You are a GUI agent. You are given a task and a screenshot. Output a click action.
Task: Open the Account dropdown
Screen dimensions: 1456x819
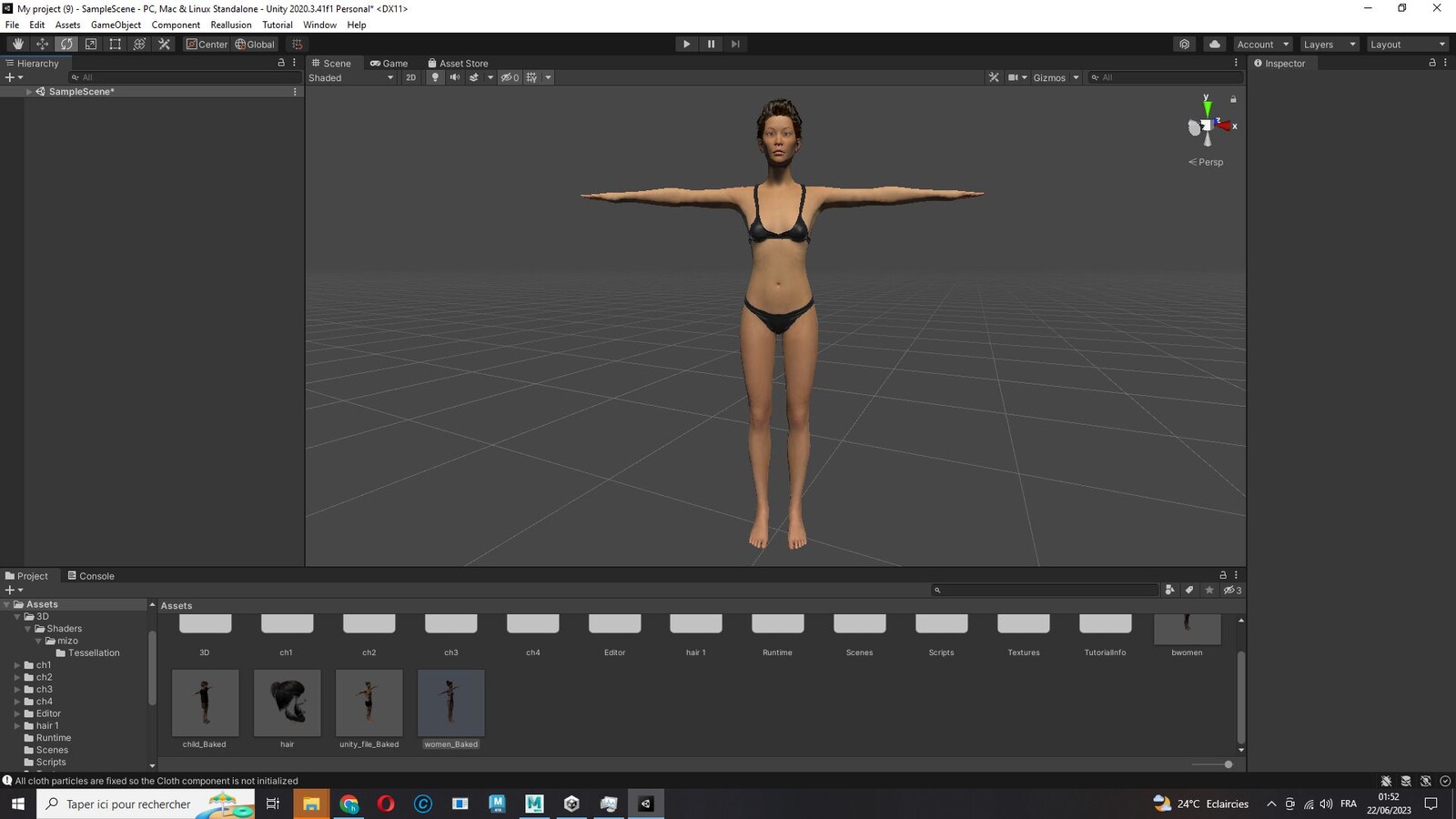1262,44
